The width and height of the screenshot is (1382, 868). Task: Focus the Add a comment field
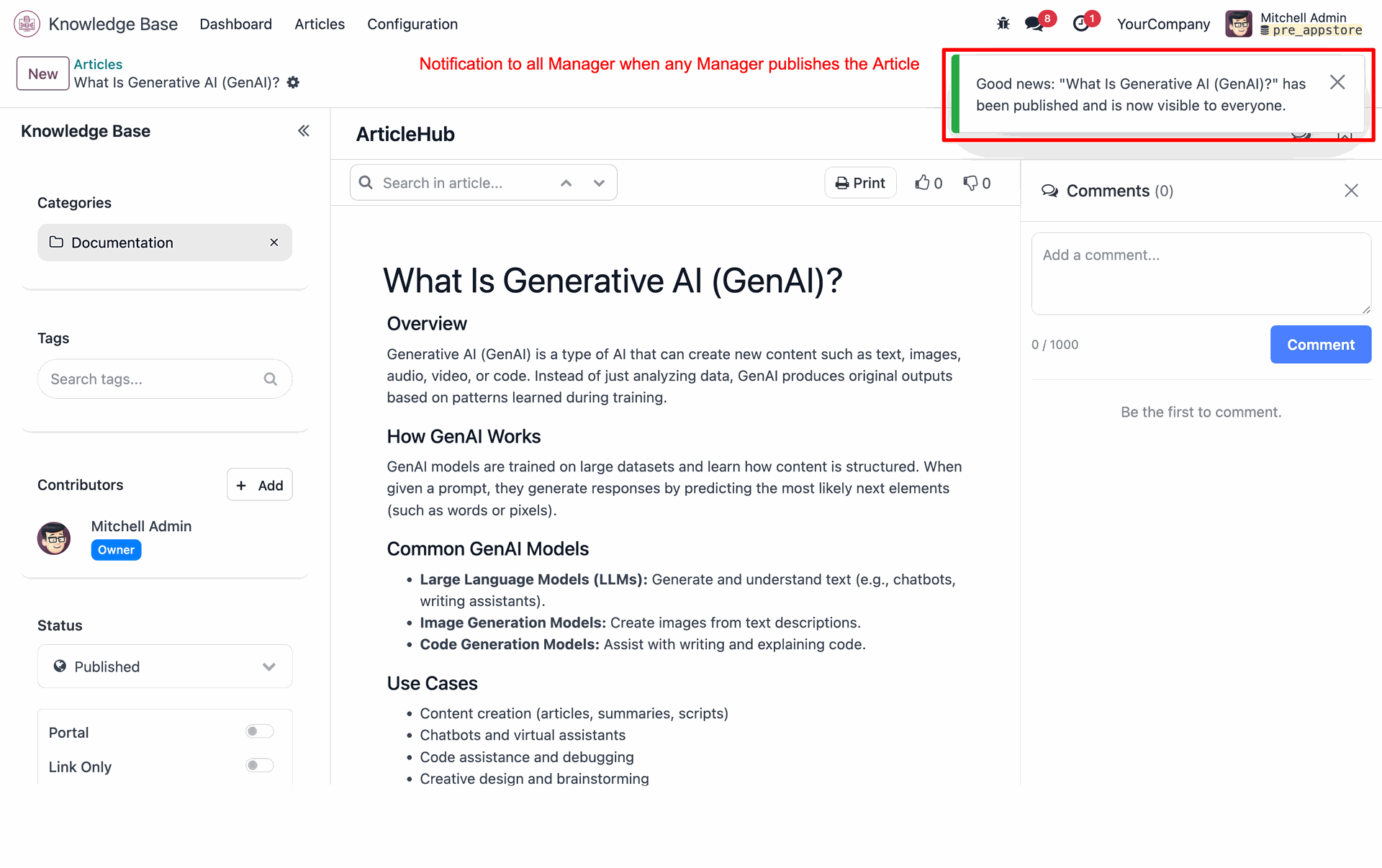[1201, 273]
